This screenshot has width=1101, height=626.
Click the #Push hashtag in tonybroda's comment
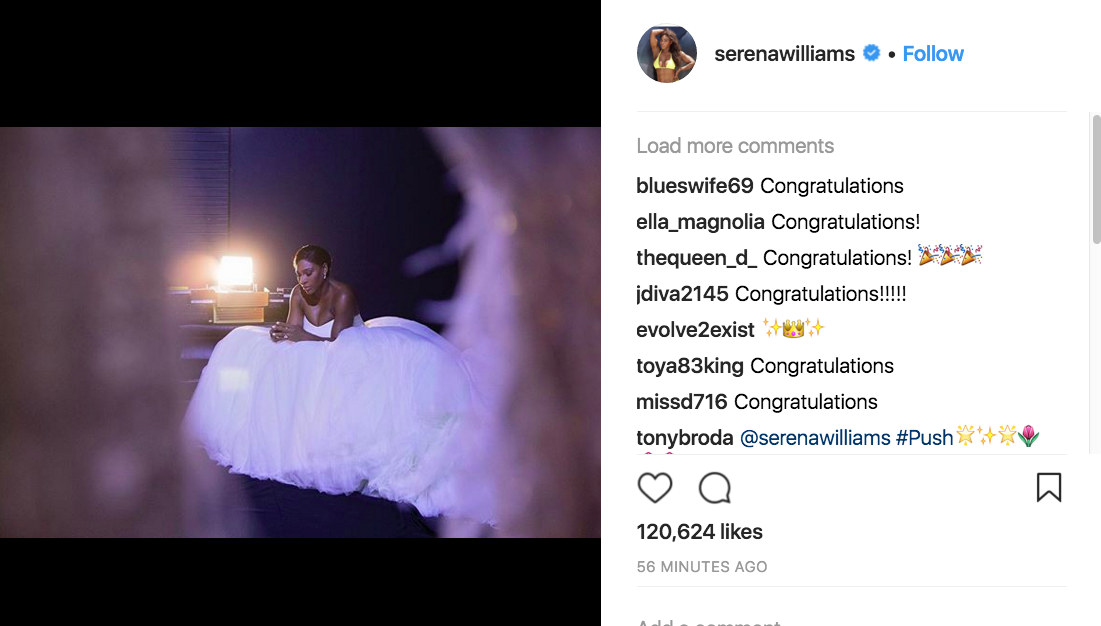click(925, 438)
